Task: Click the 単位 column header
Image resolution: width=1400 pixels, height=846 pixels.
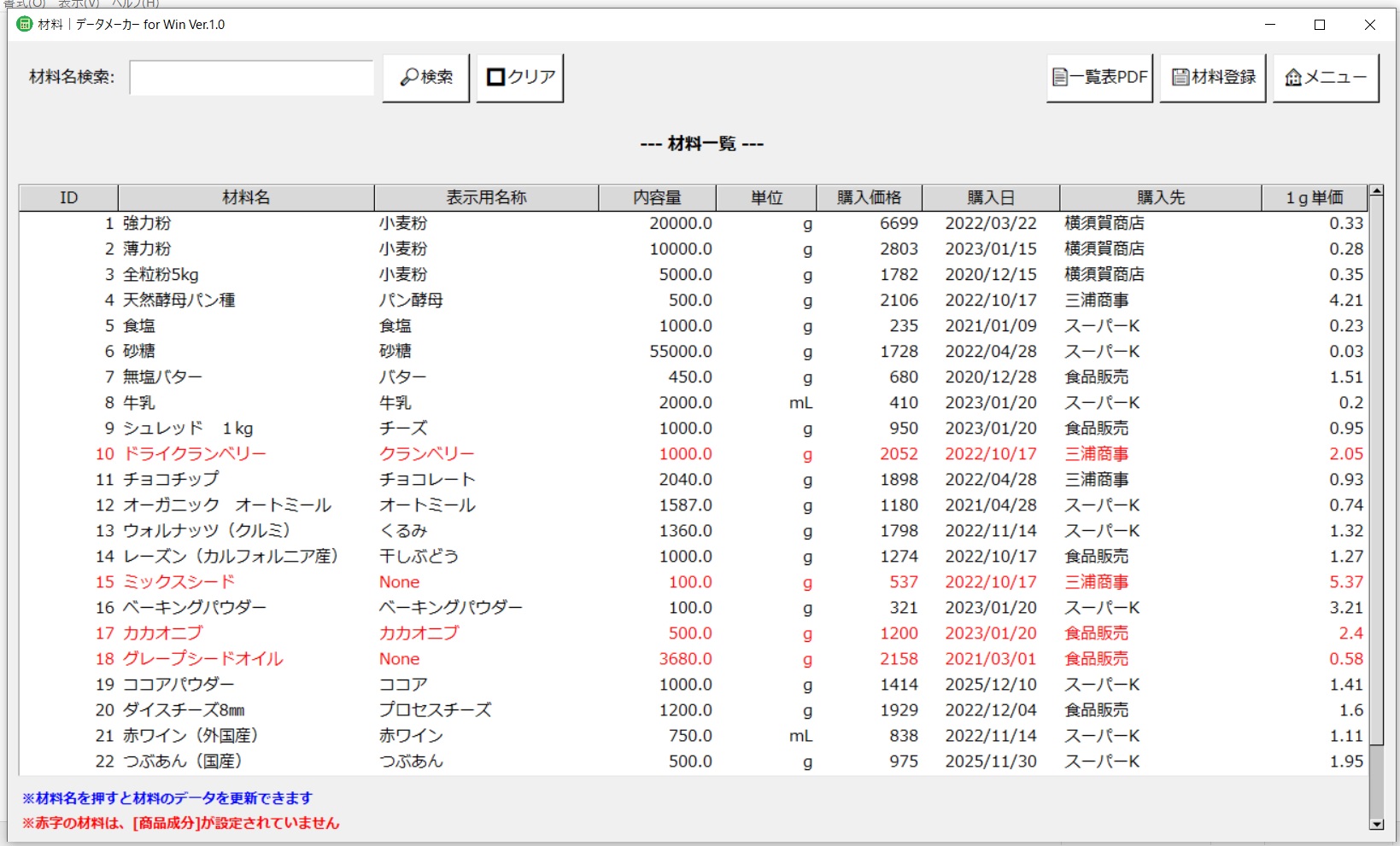Action: (766, 198)
